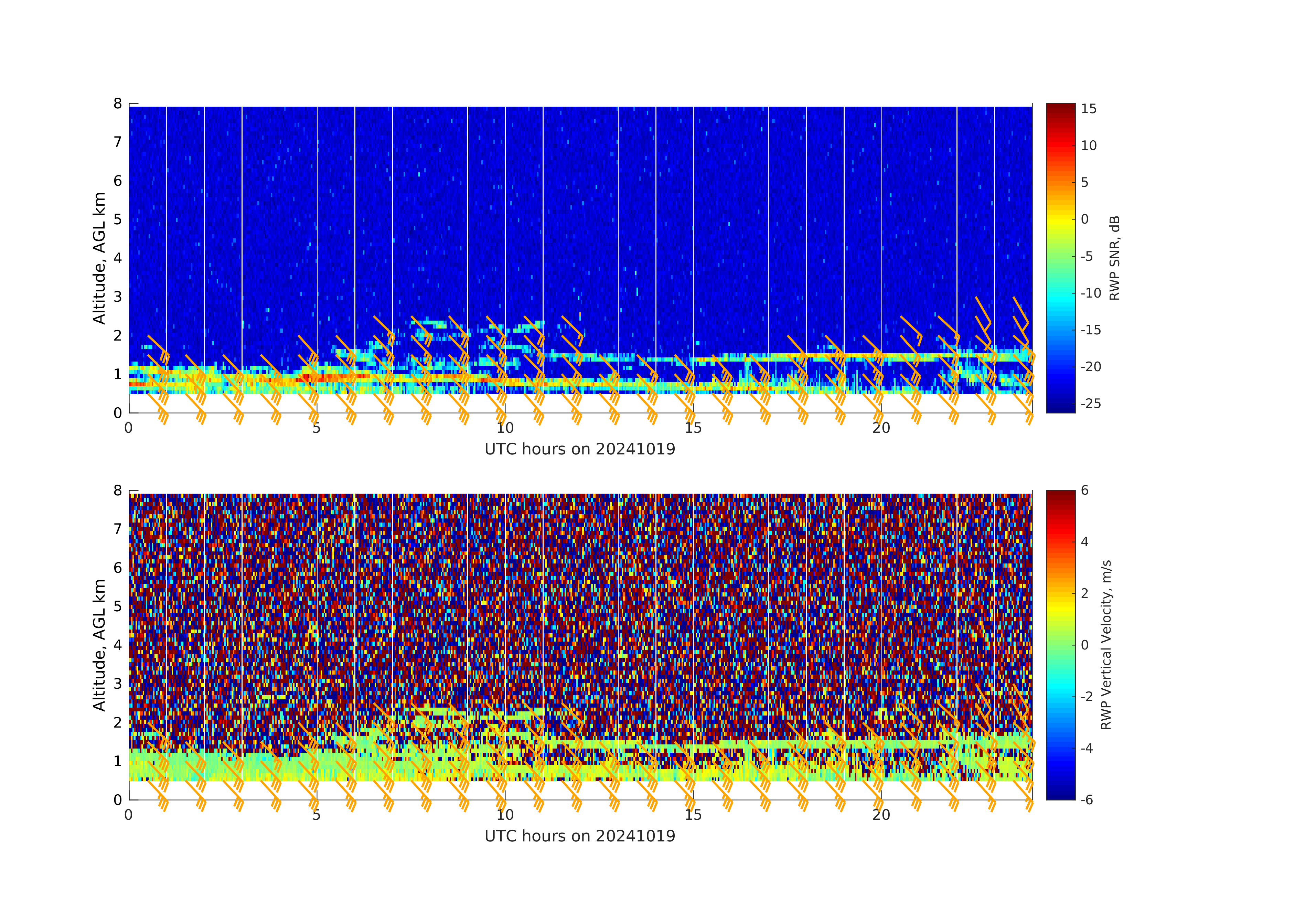Click the 4 tick label on velocity colorbar
1316x903 pixels.
pos(1084,542)
